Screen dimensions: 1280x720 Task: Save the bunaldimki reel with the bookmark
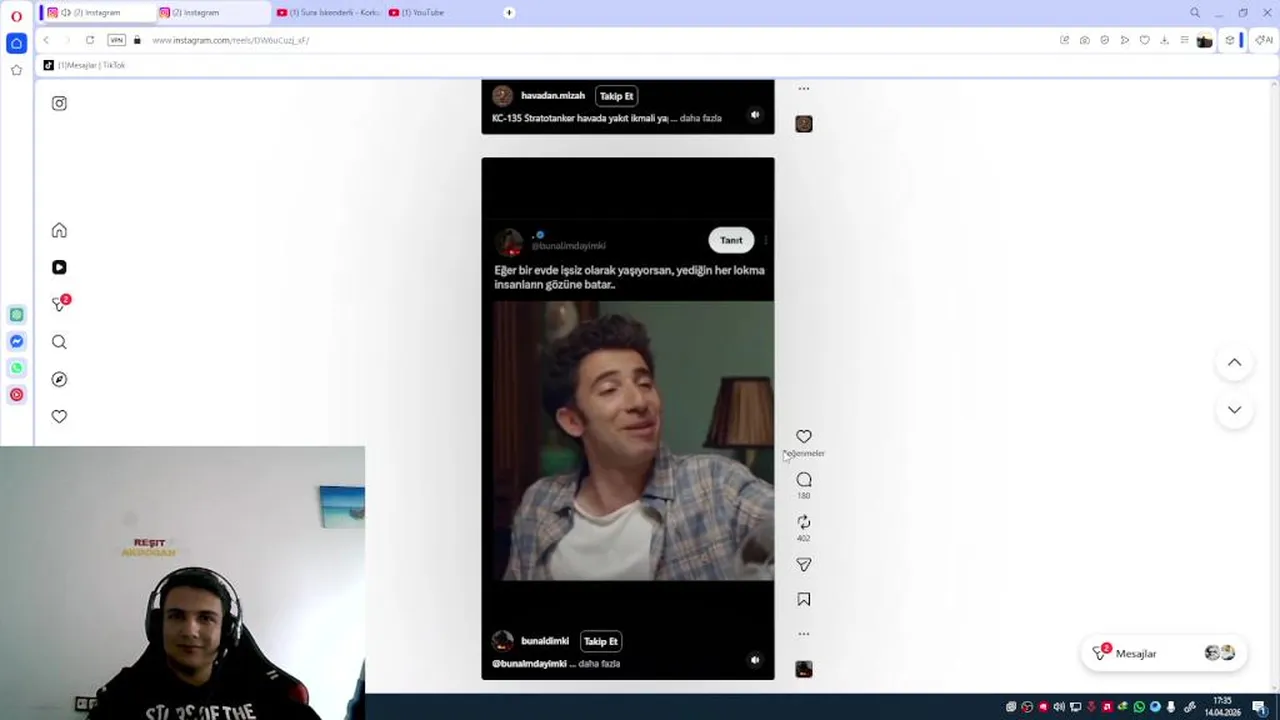pos(804,599)
